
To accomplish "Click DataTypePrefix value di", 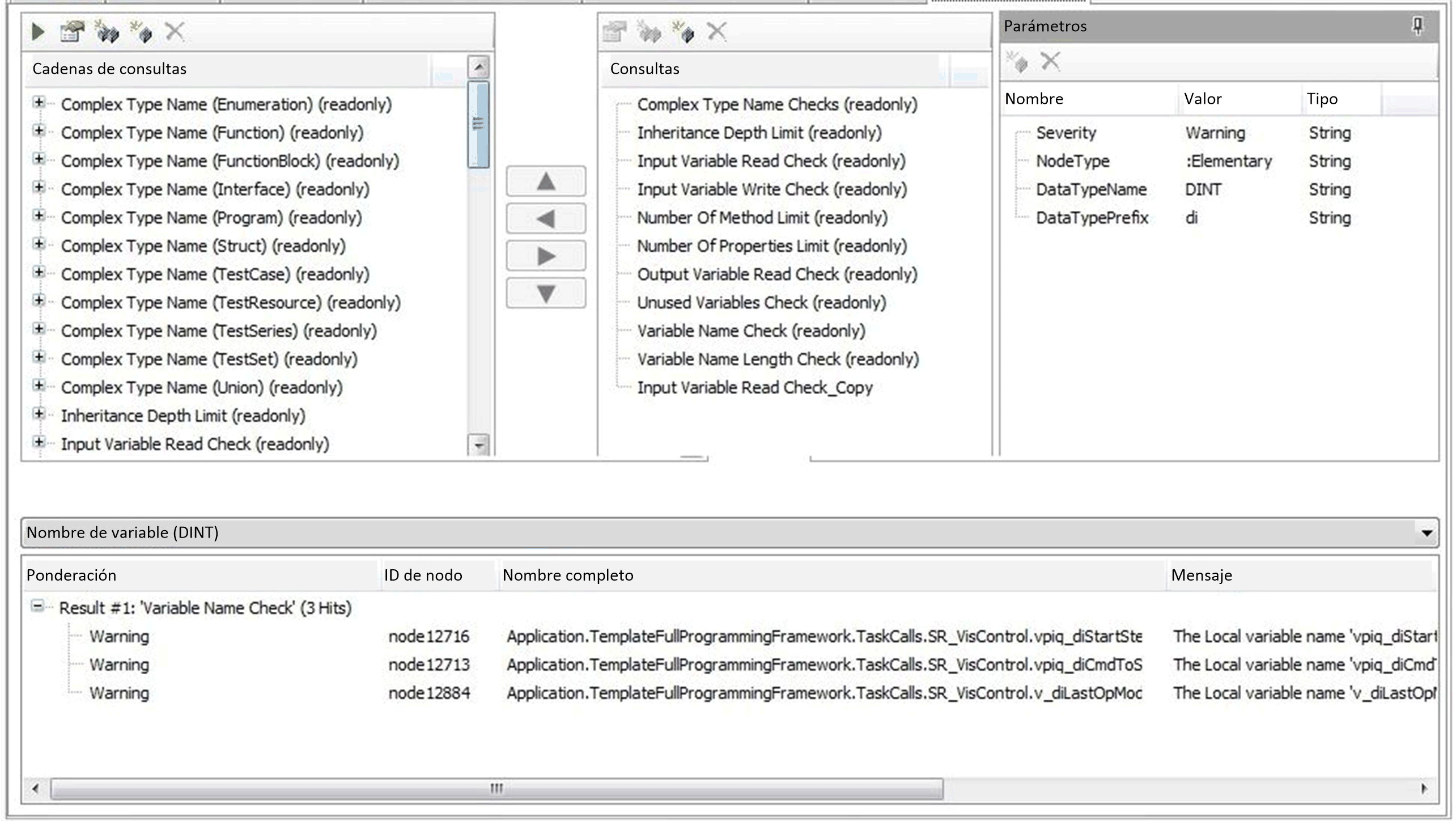I will 1191,218.
